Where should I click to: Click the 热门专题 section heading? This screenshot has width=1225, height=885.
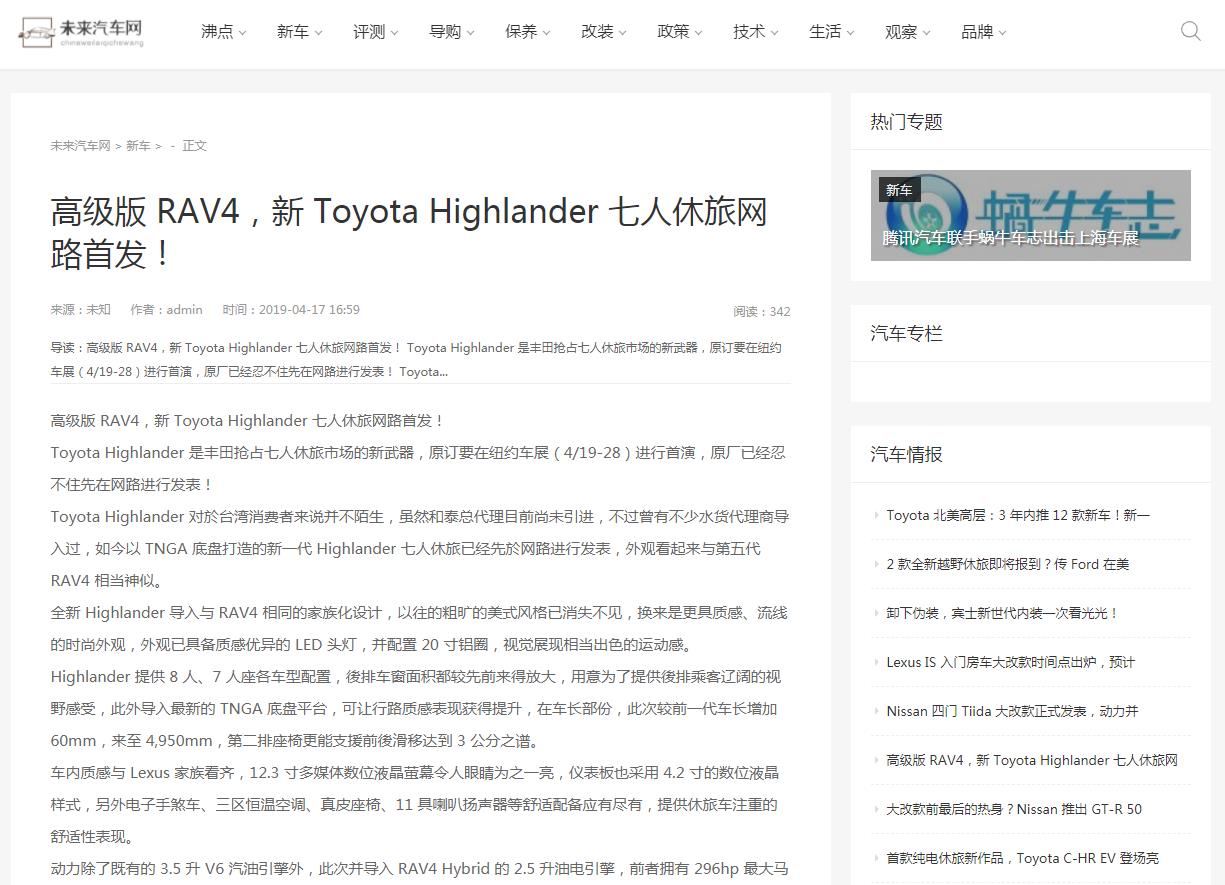click(906, 122)
